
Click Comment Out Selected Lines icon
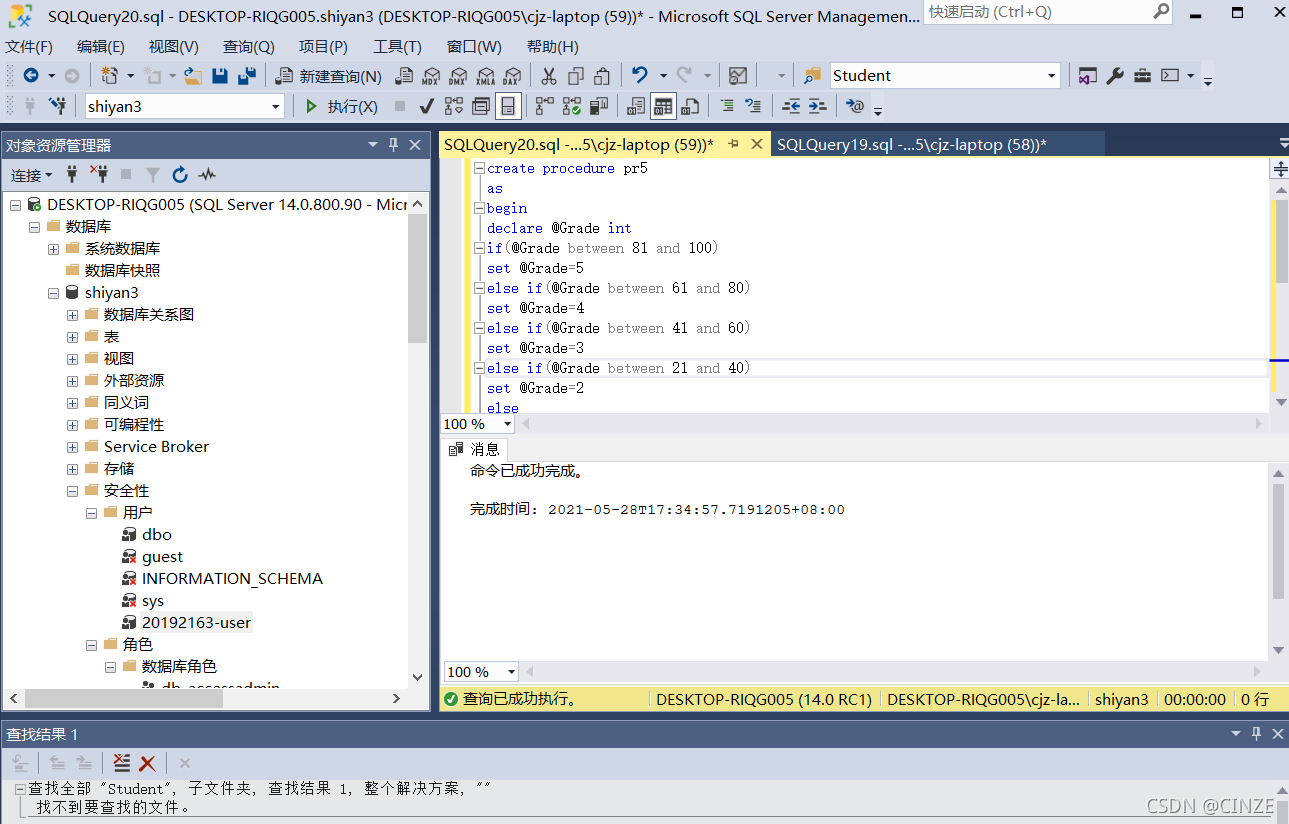727,106
